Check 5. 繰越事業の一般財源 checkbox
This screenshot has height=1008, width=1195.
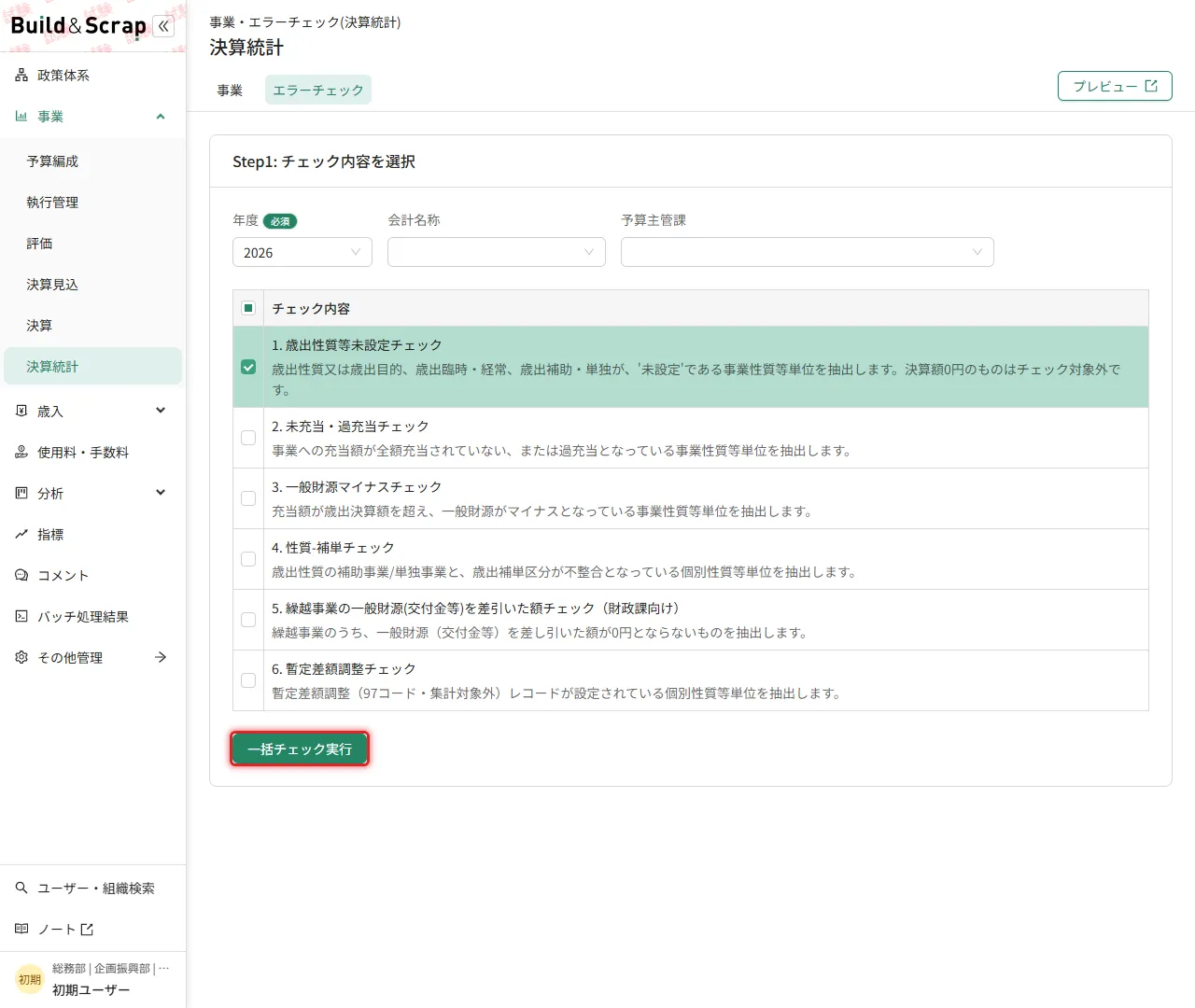[x=248, y=620]
